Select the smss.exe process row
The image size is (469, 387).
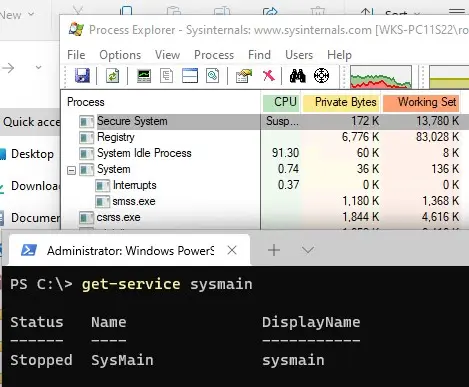click(x=265, y=201)
